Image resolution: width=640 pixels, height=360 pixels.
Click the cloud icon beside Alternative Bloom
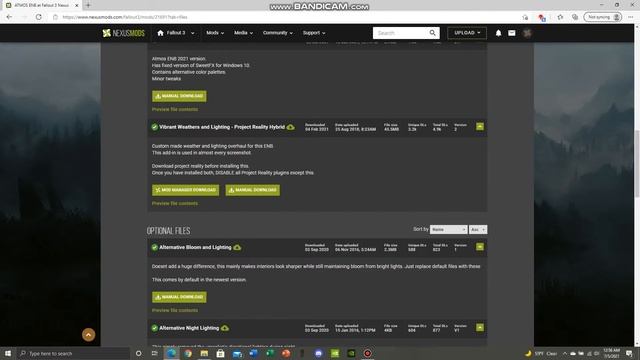click(x=237, y=248)
